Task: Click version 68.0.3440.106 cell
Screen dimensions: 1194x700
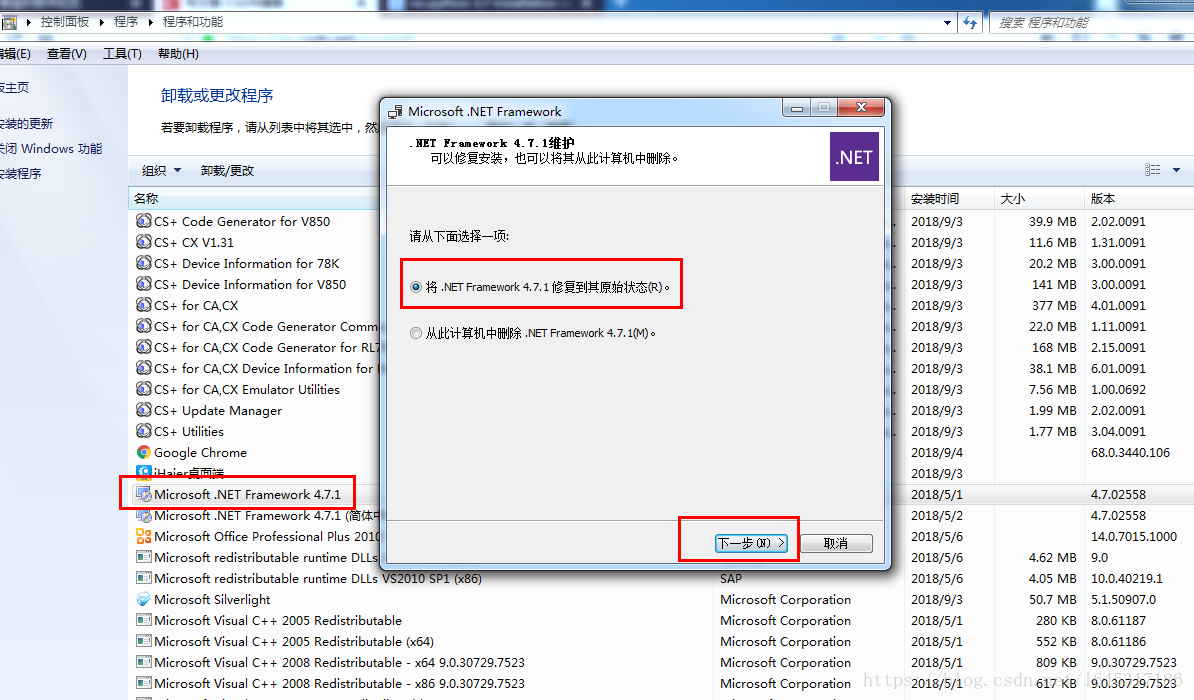Action: 1130,452
